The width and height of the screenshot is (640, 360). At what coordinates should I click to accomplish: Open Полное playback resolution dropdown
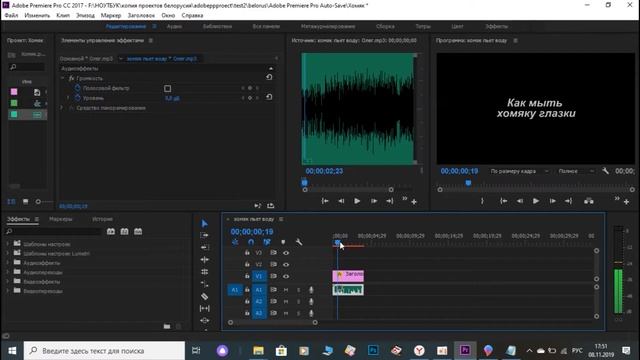(x=576, y=171)
